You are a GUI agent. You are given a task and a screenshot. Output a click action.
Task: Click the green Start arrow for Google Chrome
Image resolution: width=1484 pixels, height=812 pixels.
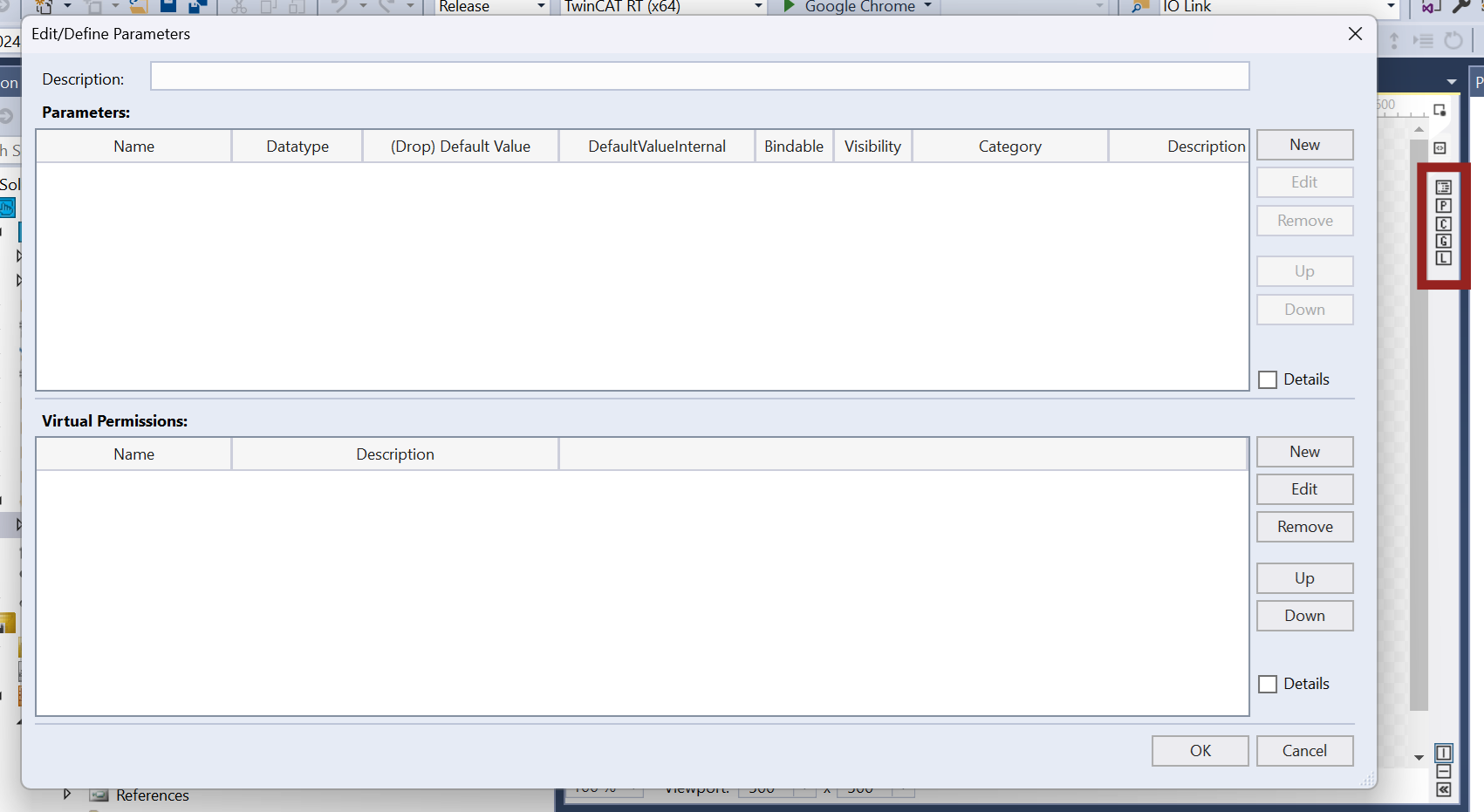tap(789, 6)
